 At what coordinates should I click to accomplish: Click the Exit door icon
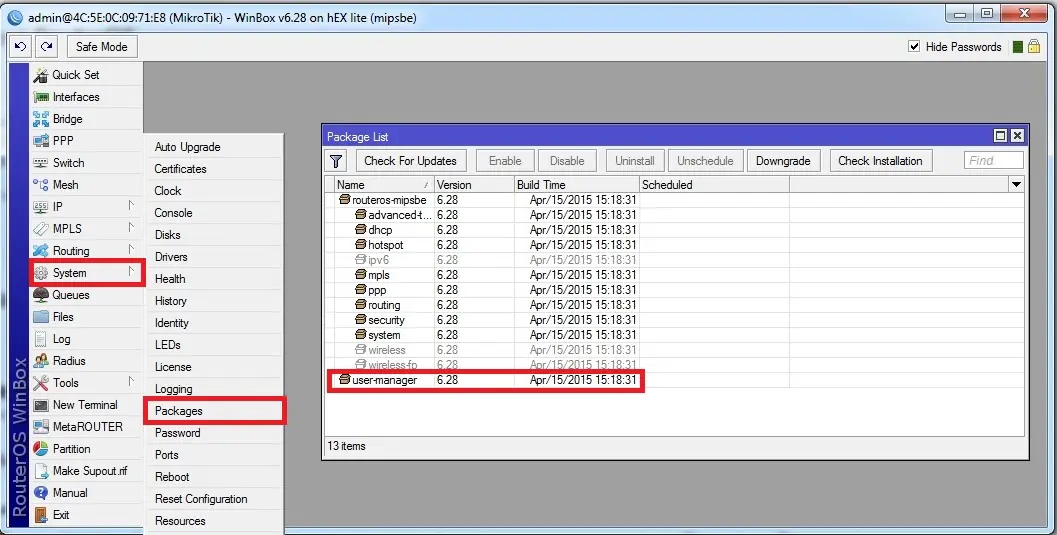click(41, 515)
